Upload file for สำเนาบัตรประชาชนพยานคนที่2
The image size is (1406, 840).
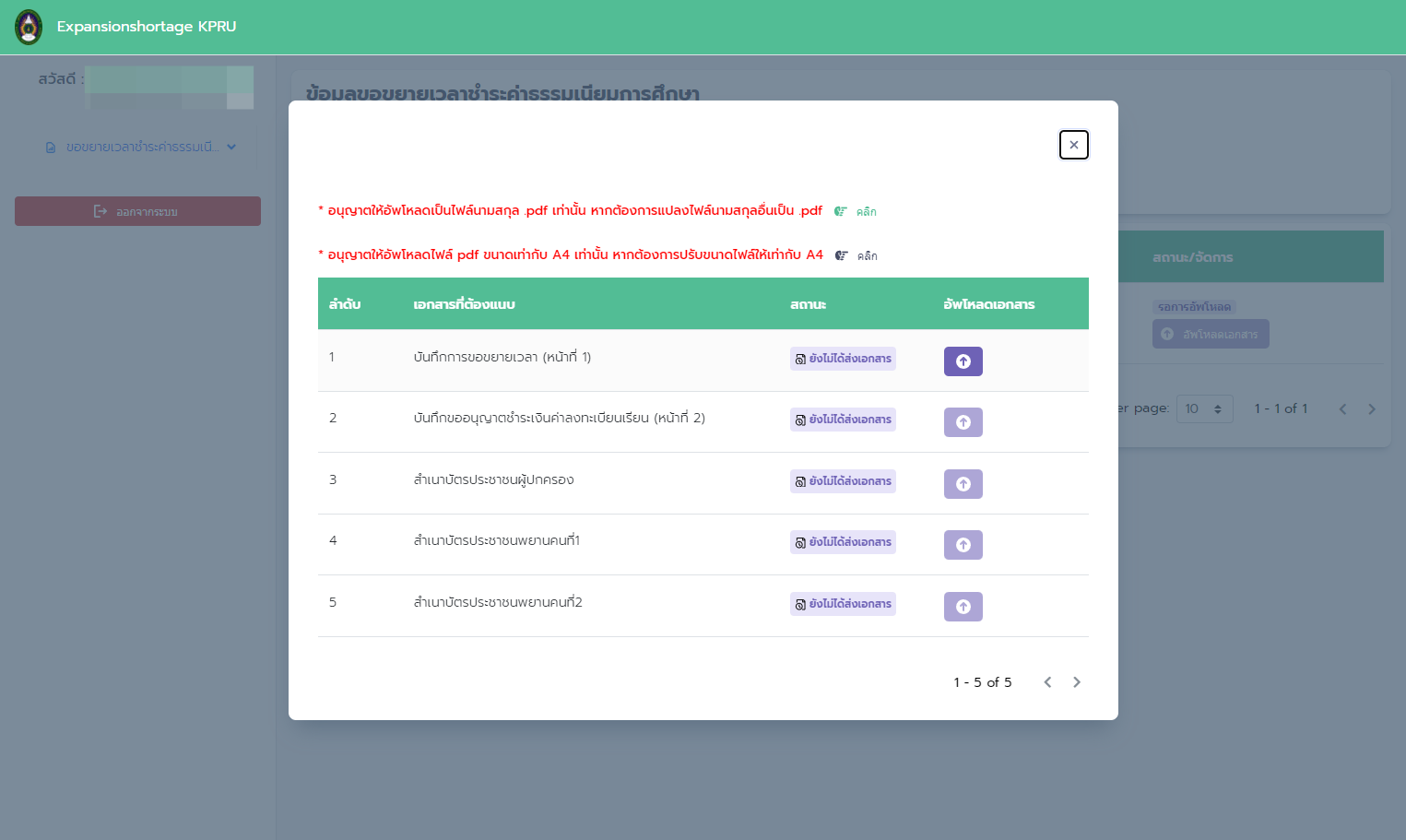coord(963,607)
